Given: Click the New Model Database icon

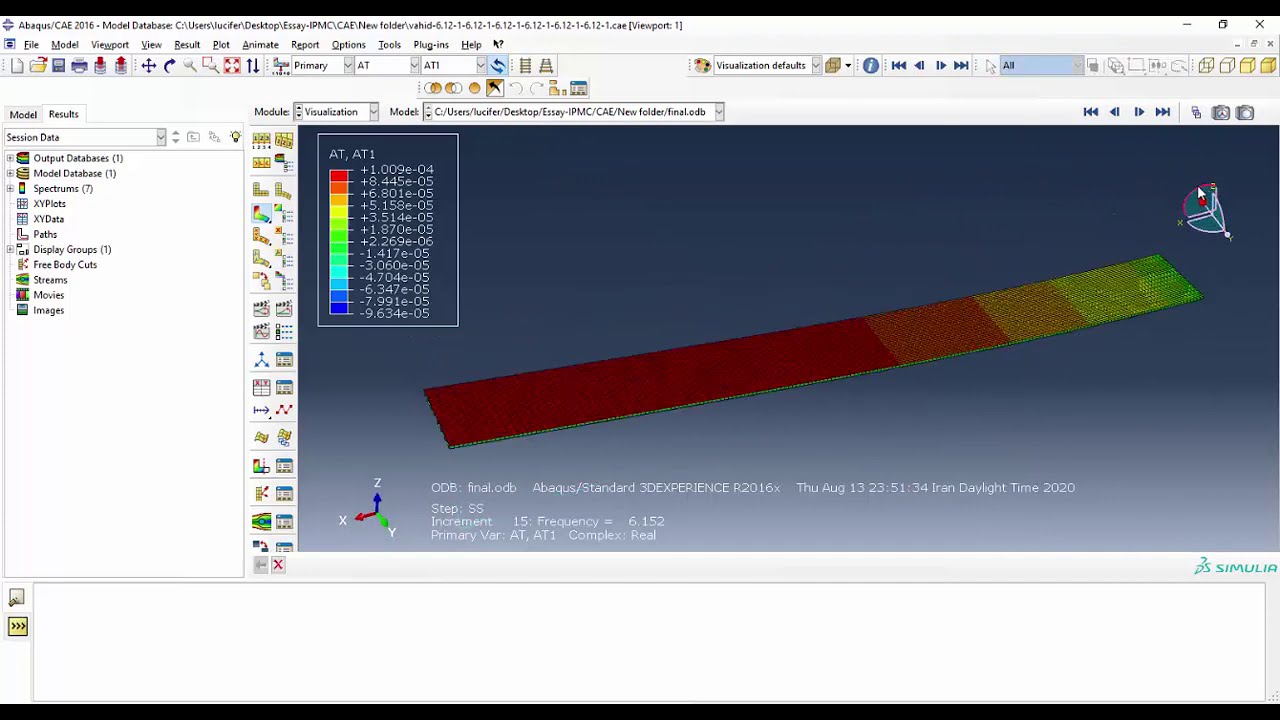Looking at the screenshot, I should click(x=17, y=66).
